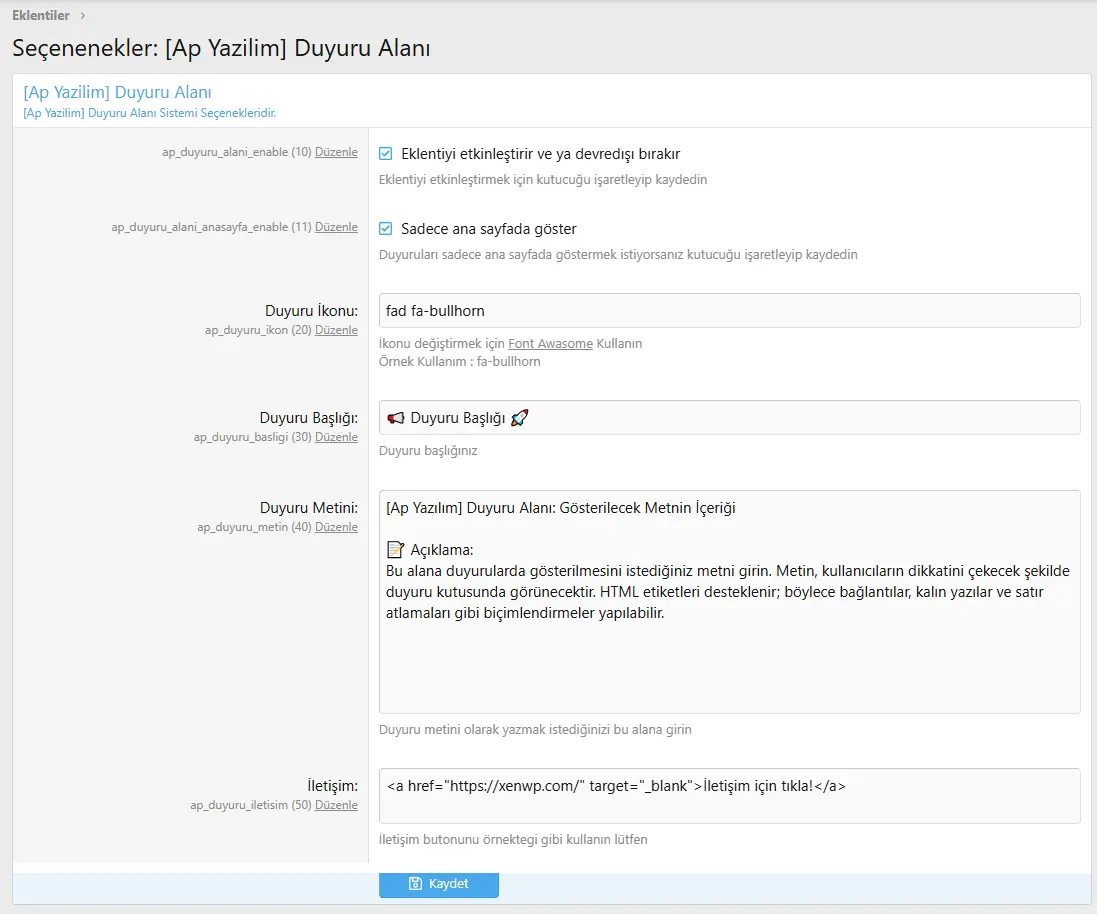Open the Font Awasome link

coord(550,344)
